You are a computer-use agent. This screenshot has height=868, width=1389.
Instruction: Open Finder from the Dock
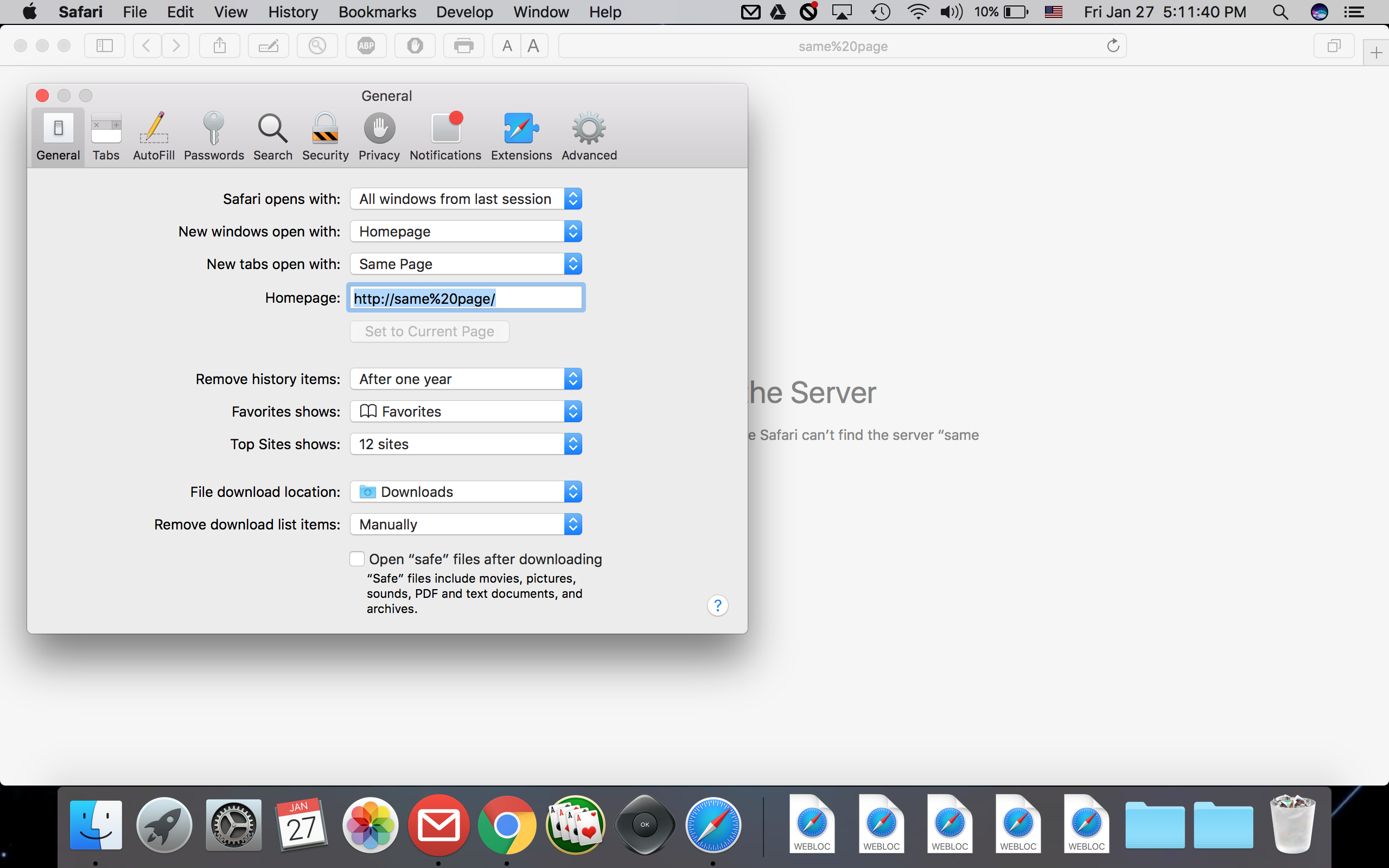(96, 825)
